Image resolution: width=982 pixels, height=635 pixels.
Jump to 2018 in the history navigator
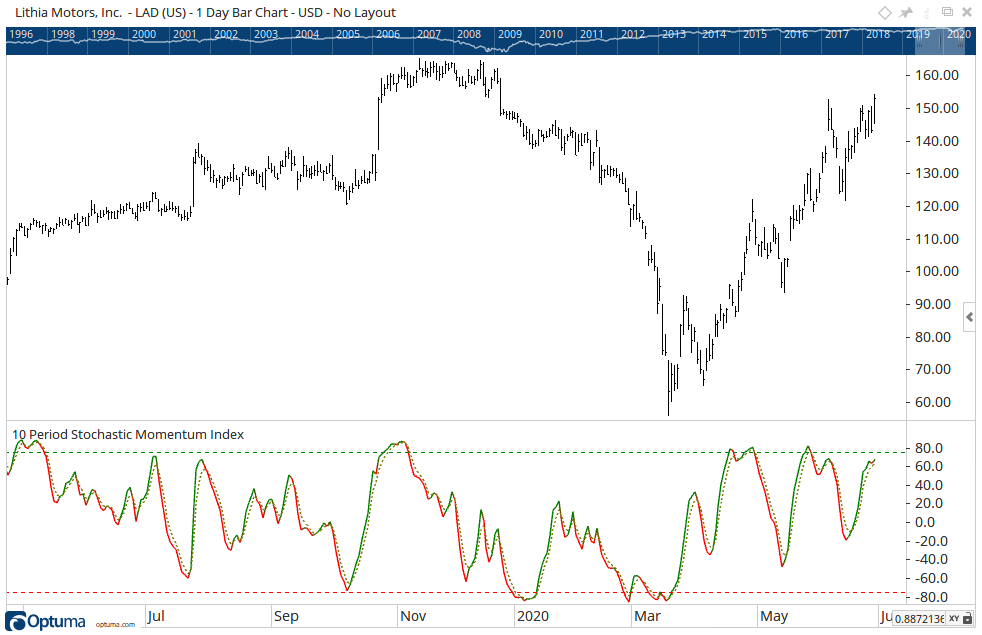coord(878,34)
